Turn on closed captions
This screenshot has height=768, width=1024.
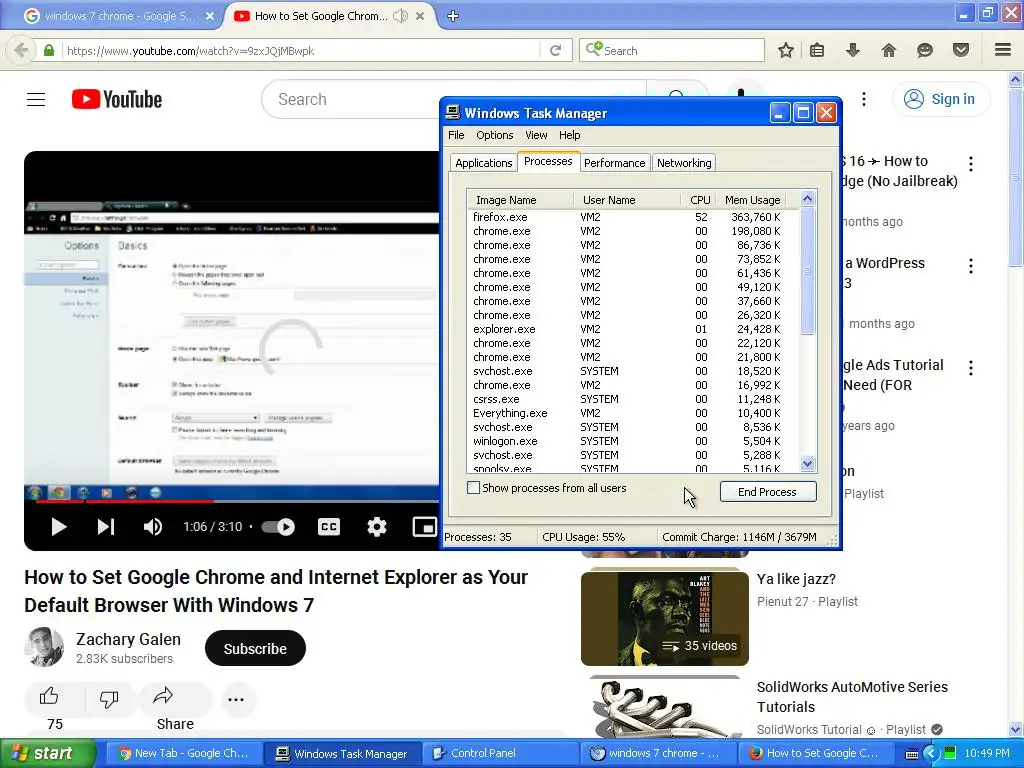[x=328, y=526]
